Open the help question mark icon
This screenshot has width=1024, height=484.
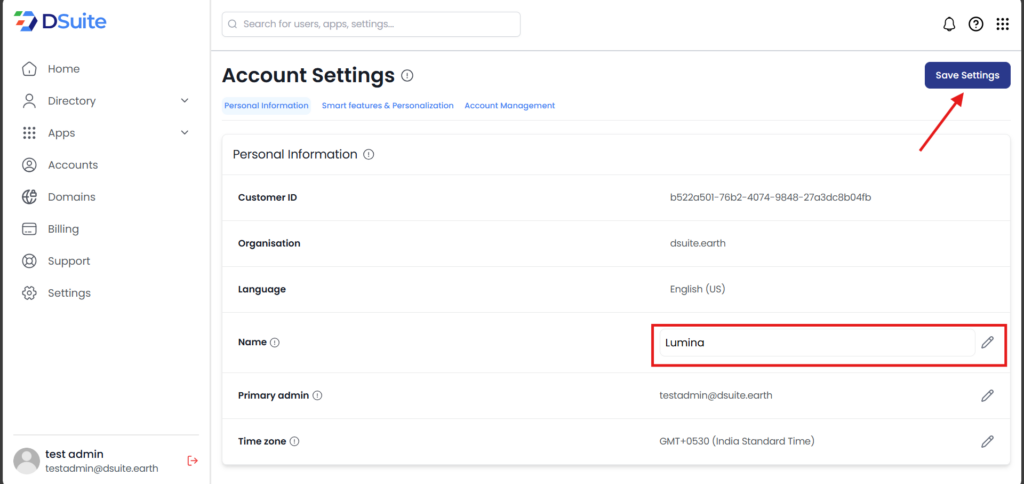[976, 24]
